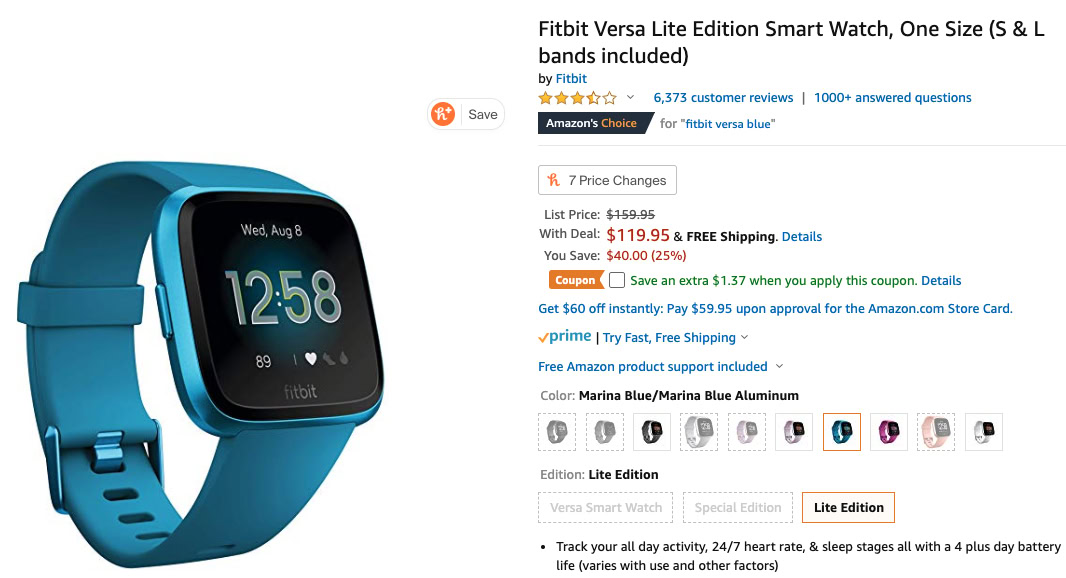Viewport: 1066px width, 578px height.
Task: Open 1000+ answered questions link
Action: (x=893, y=97)
